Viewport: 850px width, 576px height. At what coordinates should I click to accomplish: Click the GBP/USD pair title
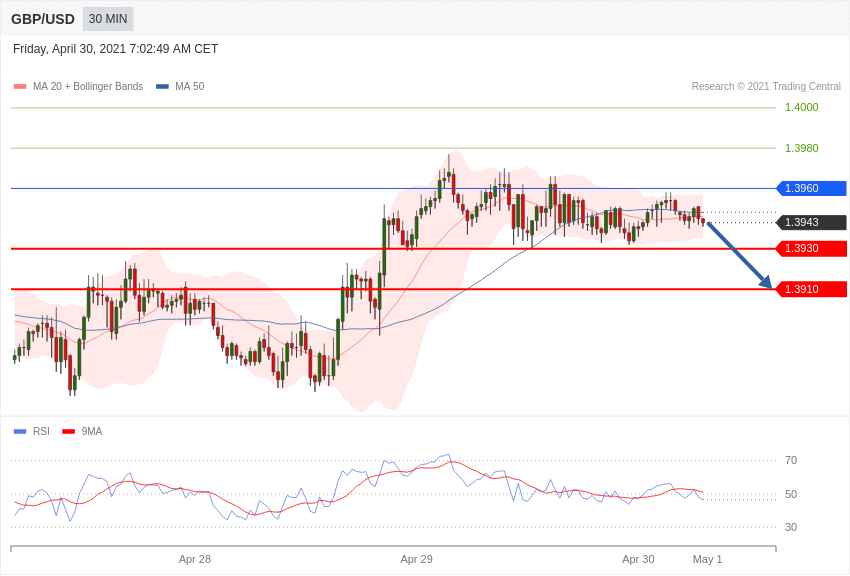click(x=43, y=20)
